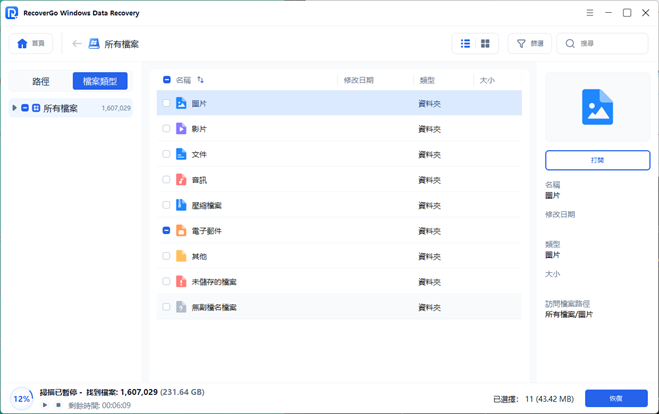Select the 影片 row name
Image resolution: width=659 pixels, height=414 pixels.
pyautogui.click(x=199, y=129)
